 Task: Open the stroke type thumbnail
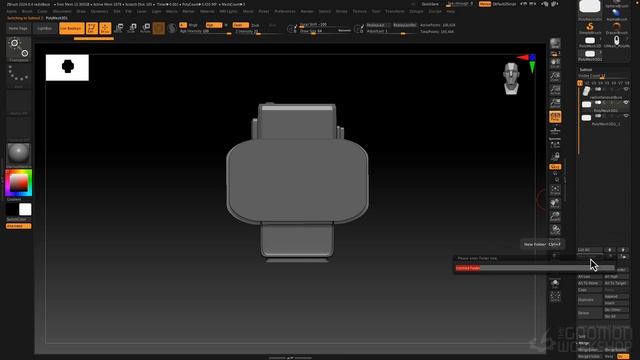[x=19, y=76]
